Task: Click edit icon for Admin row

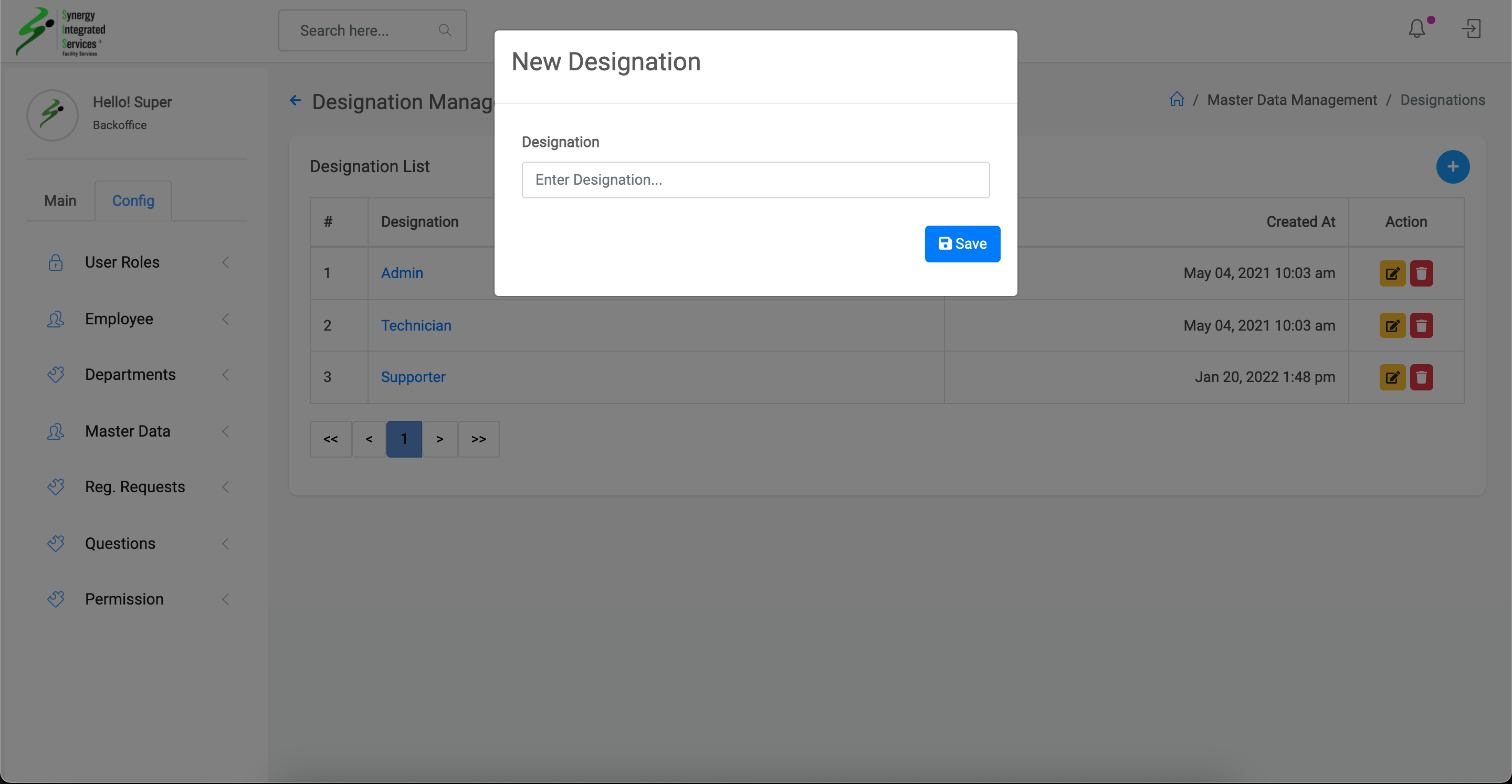Action: tap(1392, 273)
